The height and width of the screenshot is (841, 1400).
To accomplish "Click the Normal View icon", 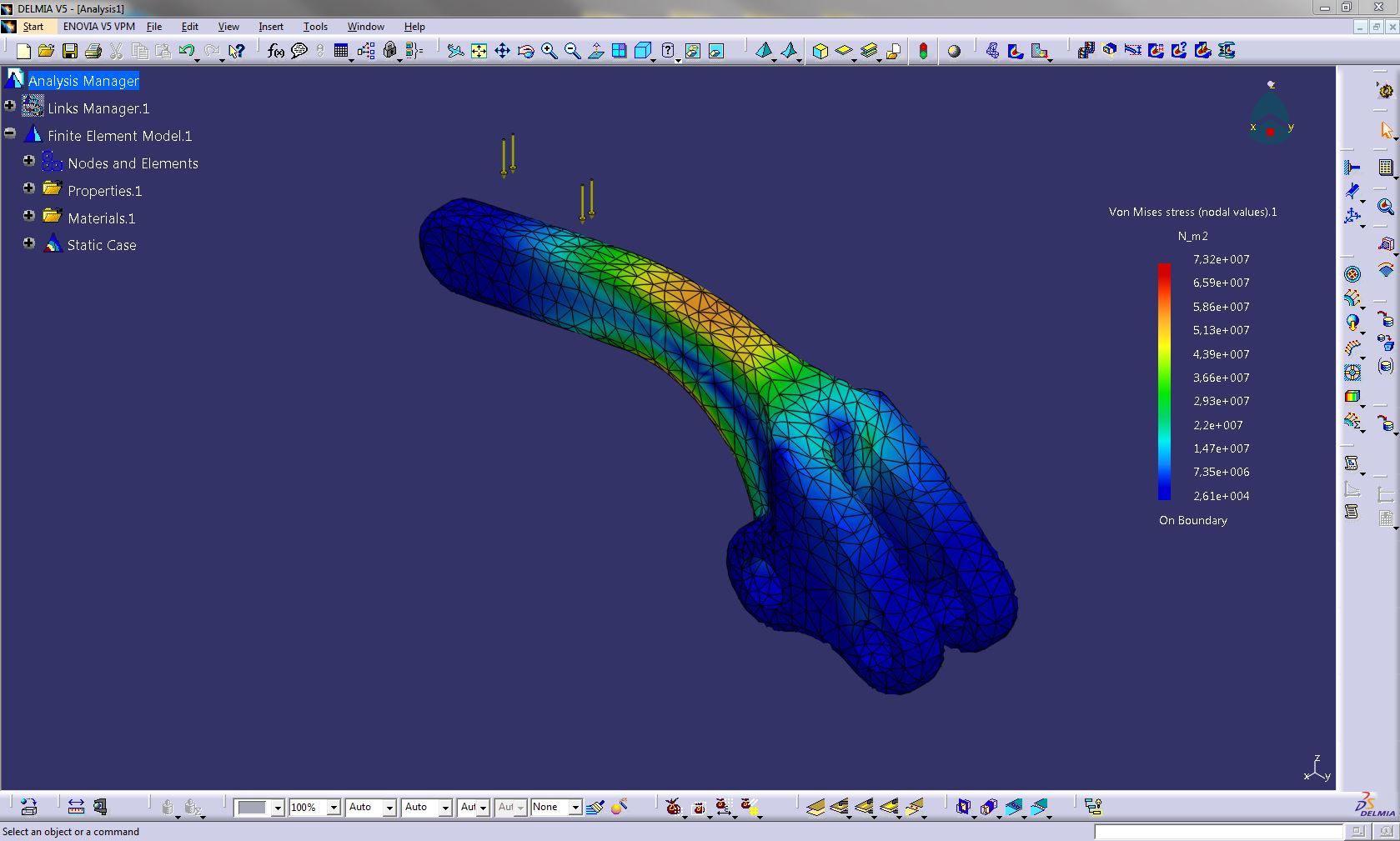I will click(x=595, y=52).
